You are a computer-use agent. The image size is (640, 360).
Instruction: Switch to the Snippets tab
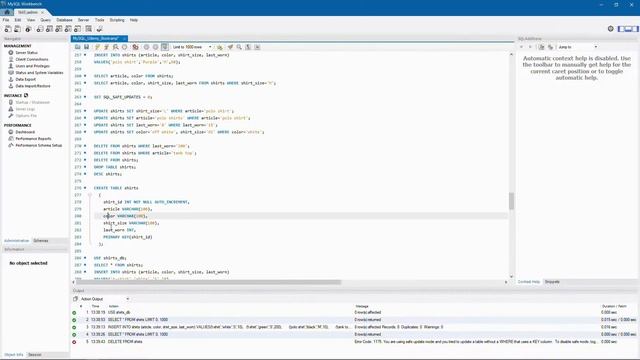[552, 282]
